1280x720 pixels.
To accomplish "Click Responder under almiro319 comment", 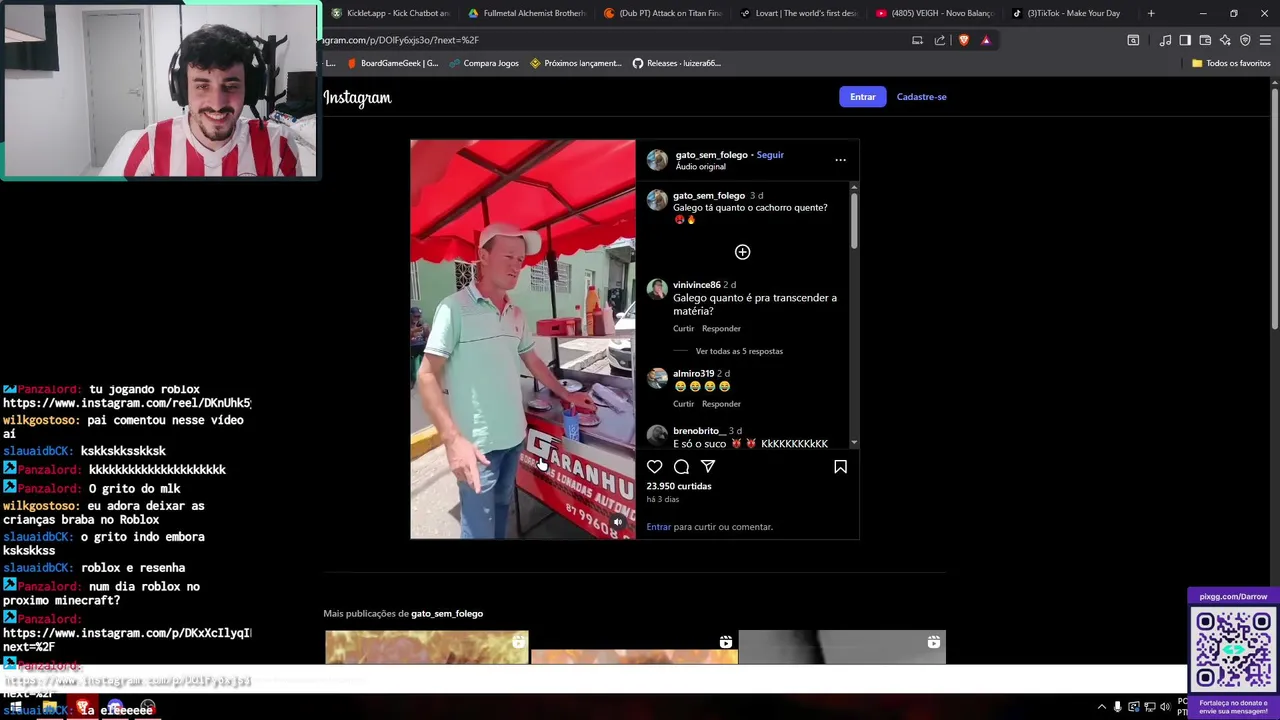I will (x=721, y=404).
